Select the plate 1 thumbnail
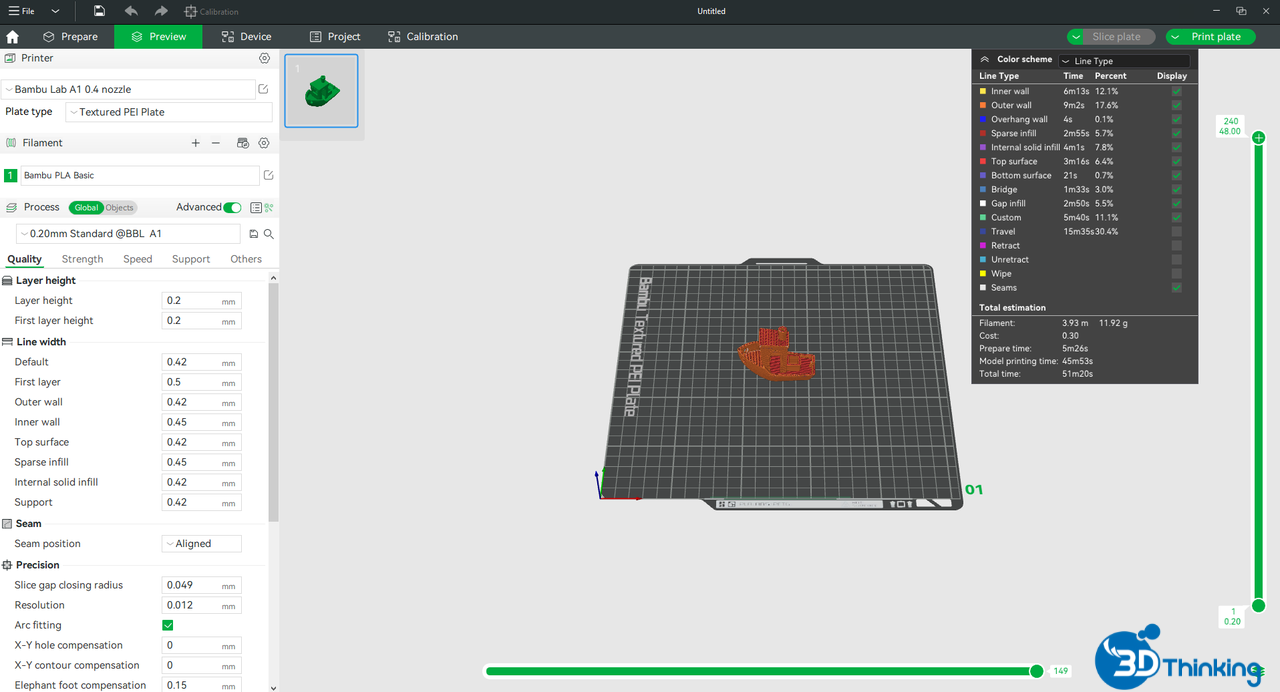 point(321,91)
